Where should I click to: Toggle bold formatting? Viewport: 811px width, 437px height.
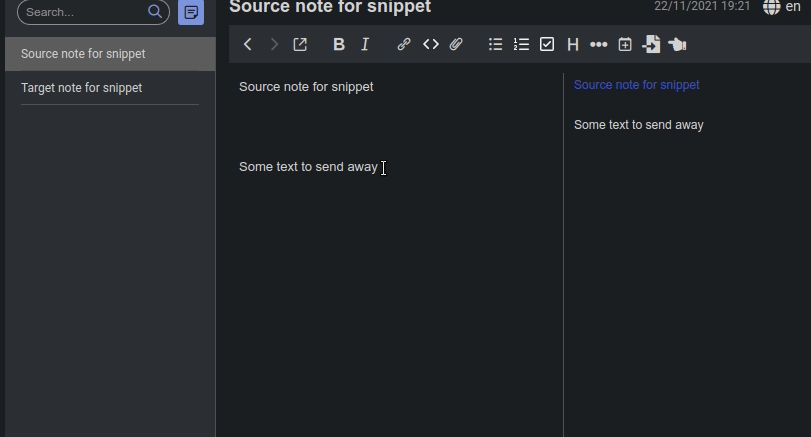339,44
